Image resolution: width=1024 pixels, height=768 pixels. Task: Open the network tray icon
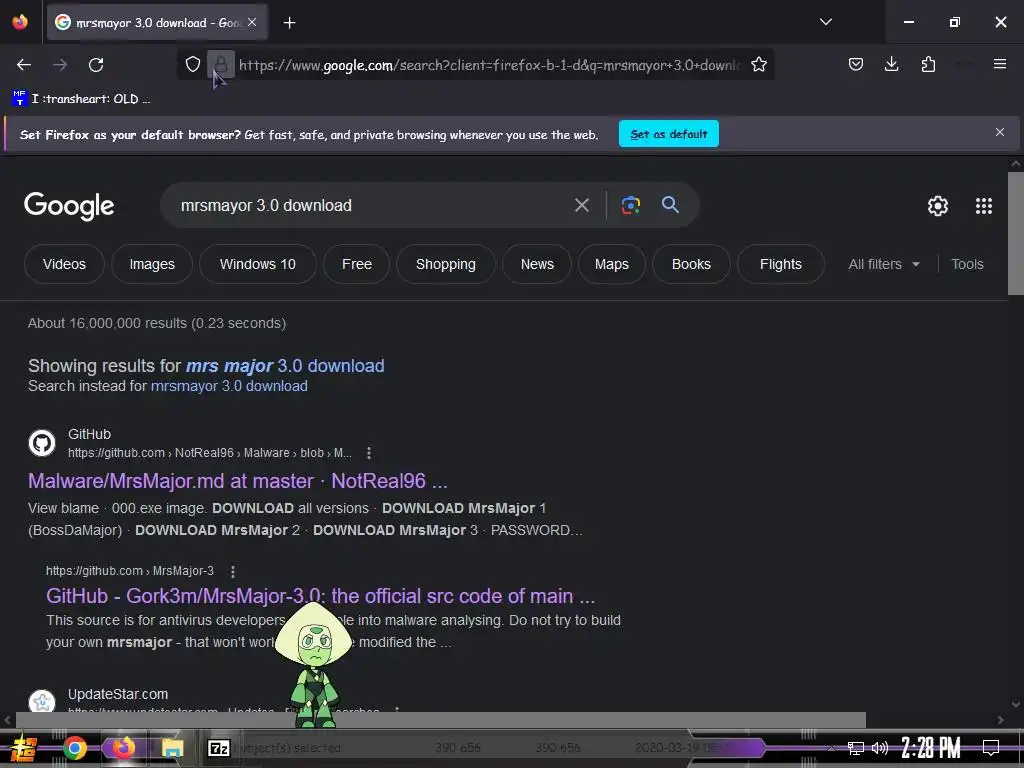click(856, 748)
